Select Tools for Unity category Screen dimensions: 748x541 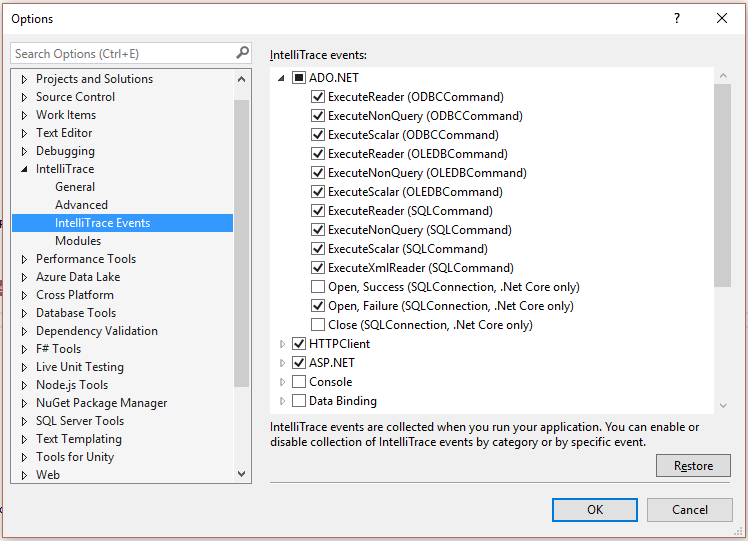75,457
